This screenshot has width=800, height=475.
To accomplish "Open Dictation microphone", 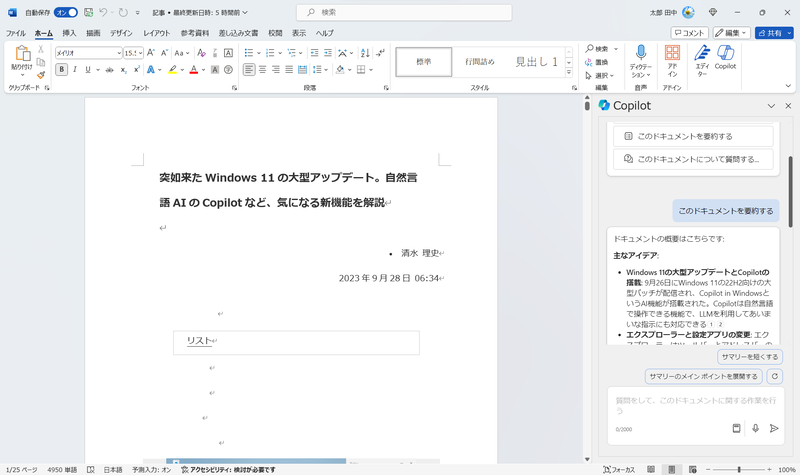I will pos(641,53).
